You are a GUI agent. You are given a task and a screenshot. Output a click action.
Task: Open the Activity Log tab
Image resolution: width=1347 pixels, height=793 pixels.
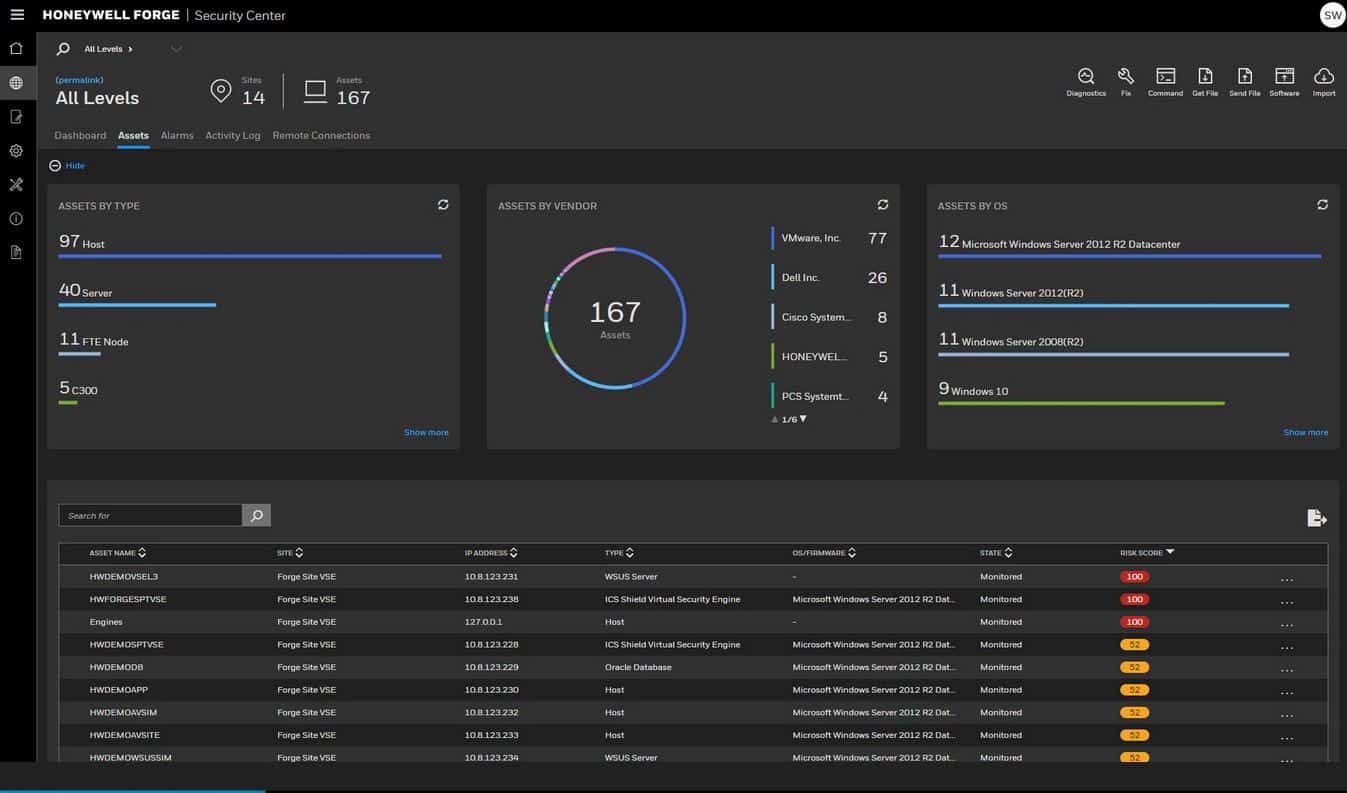pos(233,135)
